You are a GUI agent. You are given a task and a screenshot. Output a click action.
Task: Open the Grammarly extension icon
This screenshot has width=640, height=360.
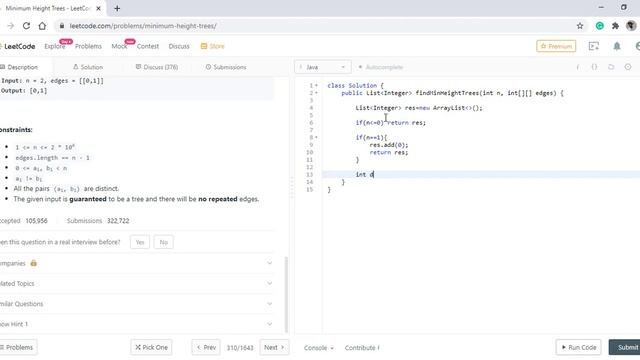[600, 26]
